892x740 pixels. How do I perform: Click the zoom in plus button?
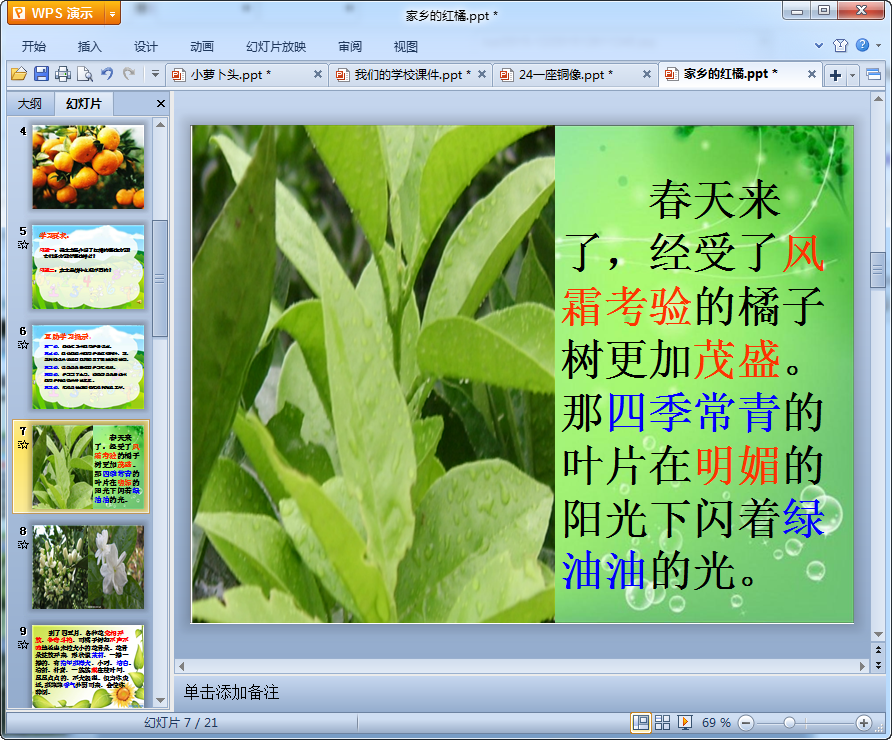coord(864,723)
